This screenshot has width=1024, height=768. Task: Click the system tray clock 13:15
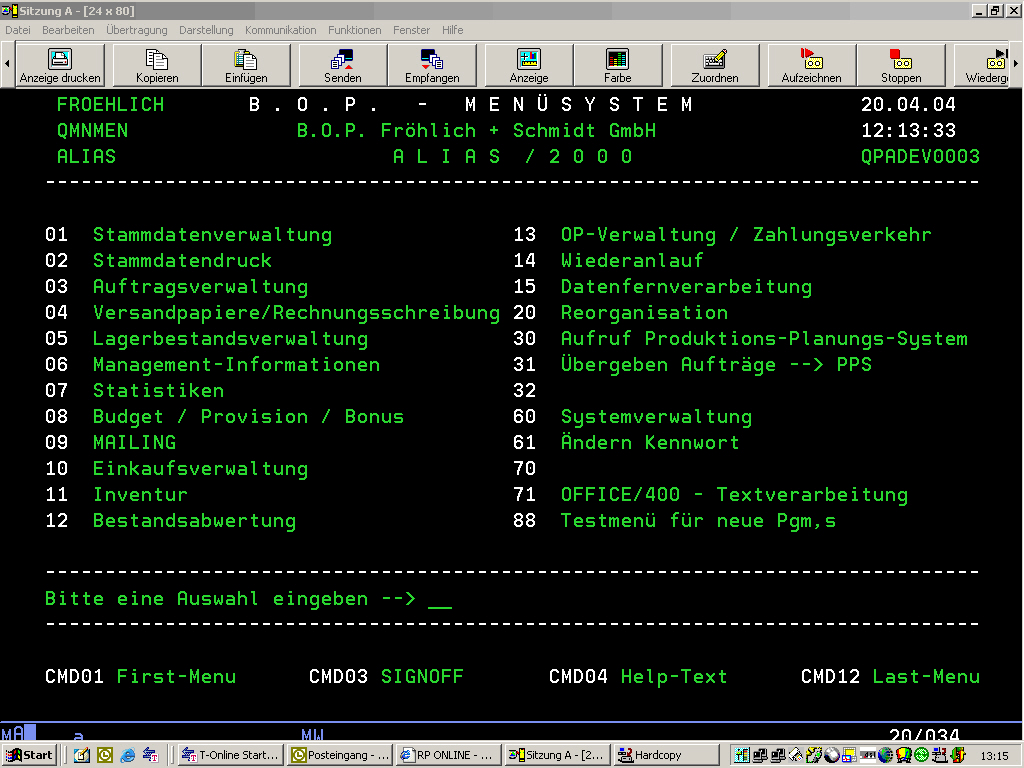click(x=994, y=756)
